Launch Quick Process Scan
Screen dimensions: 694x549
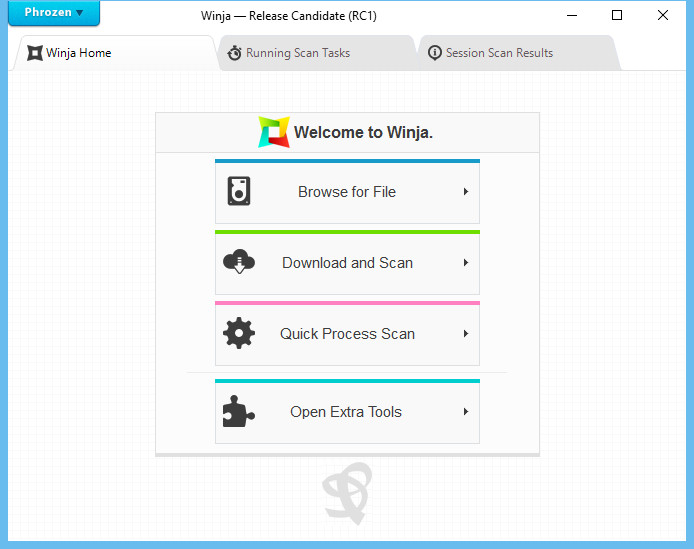(x=347, y=333)
